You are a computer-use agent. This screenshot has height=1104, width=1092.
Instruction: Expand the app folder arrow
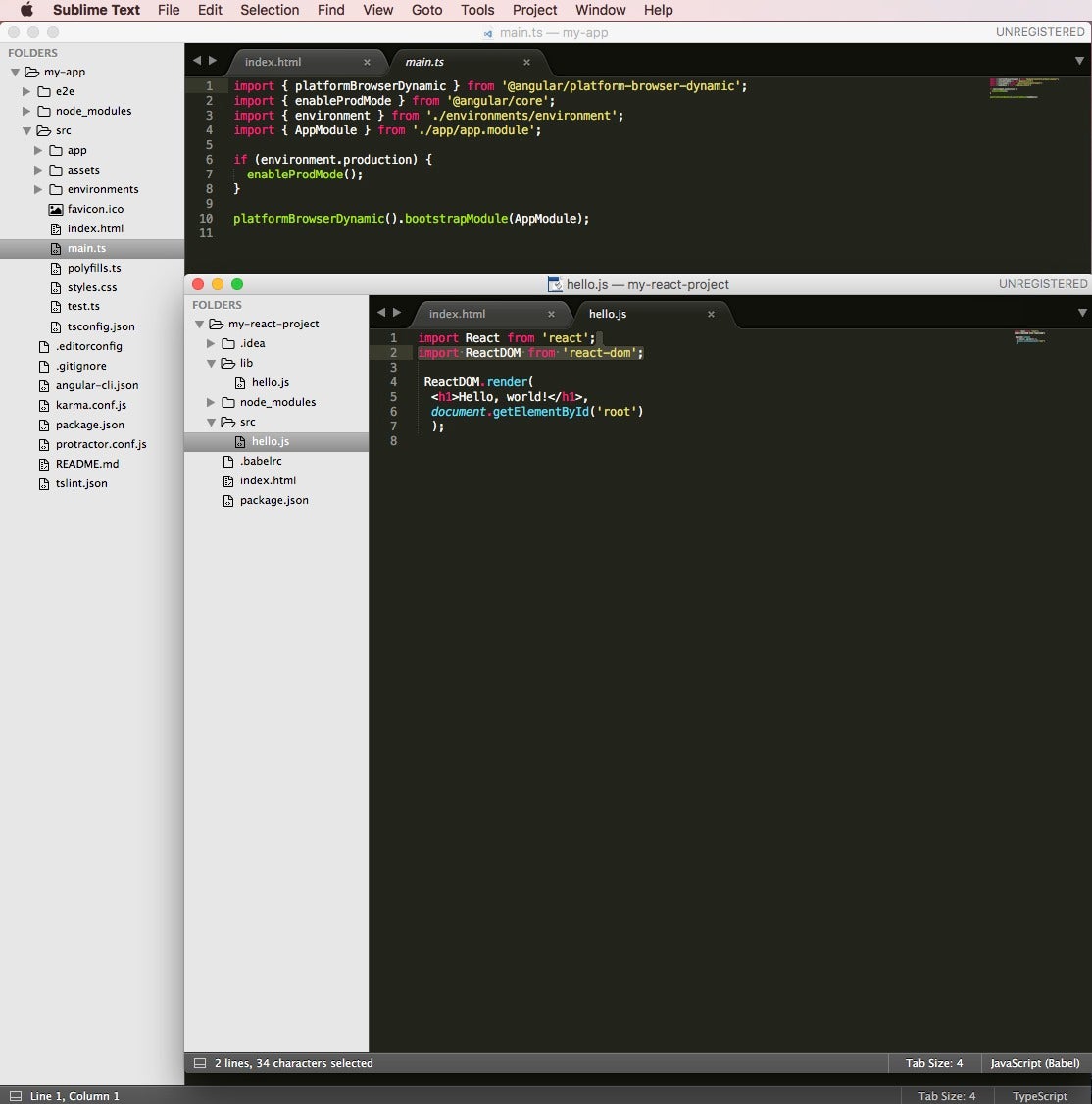point(38,151)
